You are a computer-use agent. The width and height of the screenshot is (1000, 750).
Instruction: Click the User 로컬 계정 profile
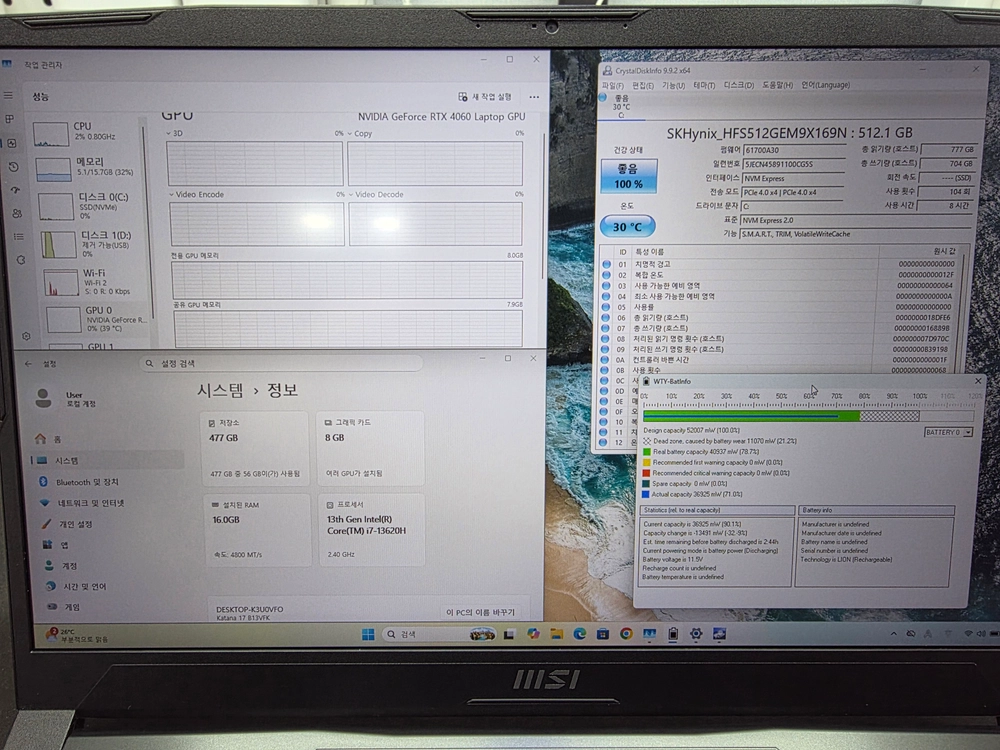66,399
